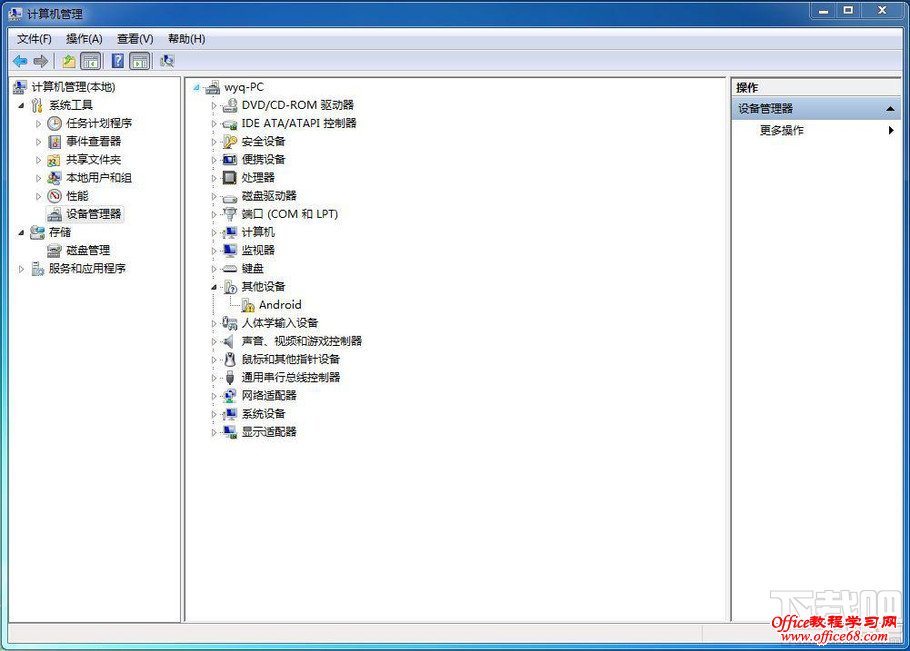
Task: Select the wyq-PC root node in device list
Action: coord(246,86)
